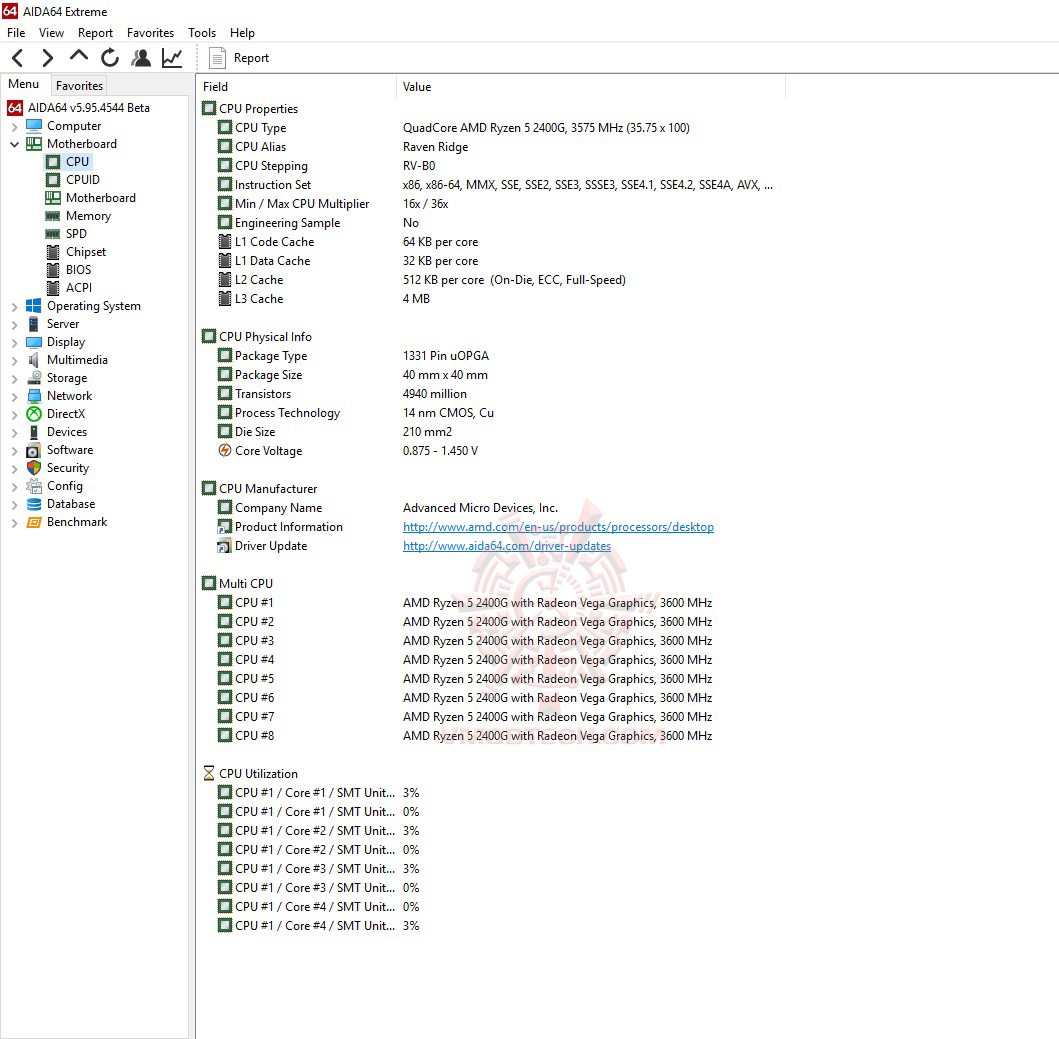Click the Software icon in tree

pyautogui.click(x=34, y=450)
